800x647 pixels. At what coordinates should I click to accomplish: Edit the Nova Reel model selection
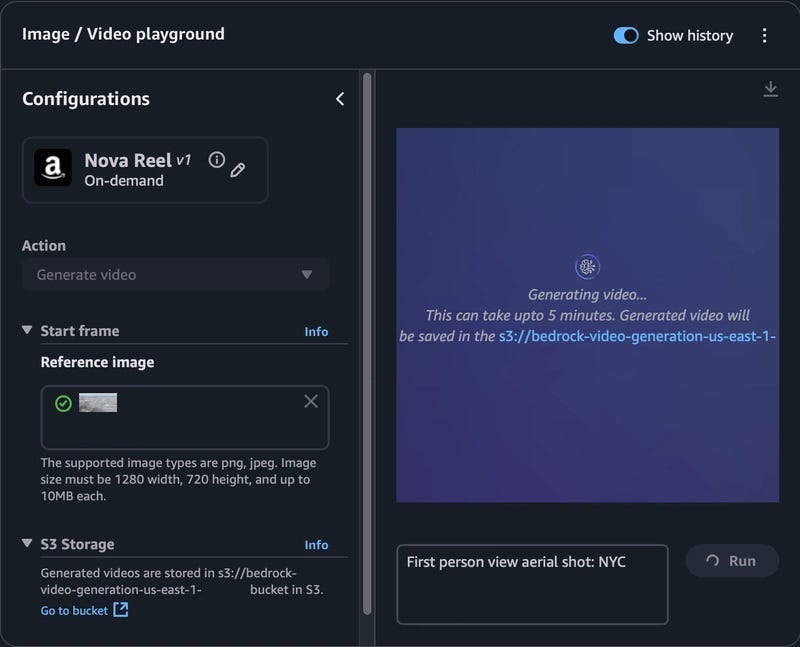238,170
